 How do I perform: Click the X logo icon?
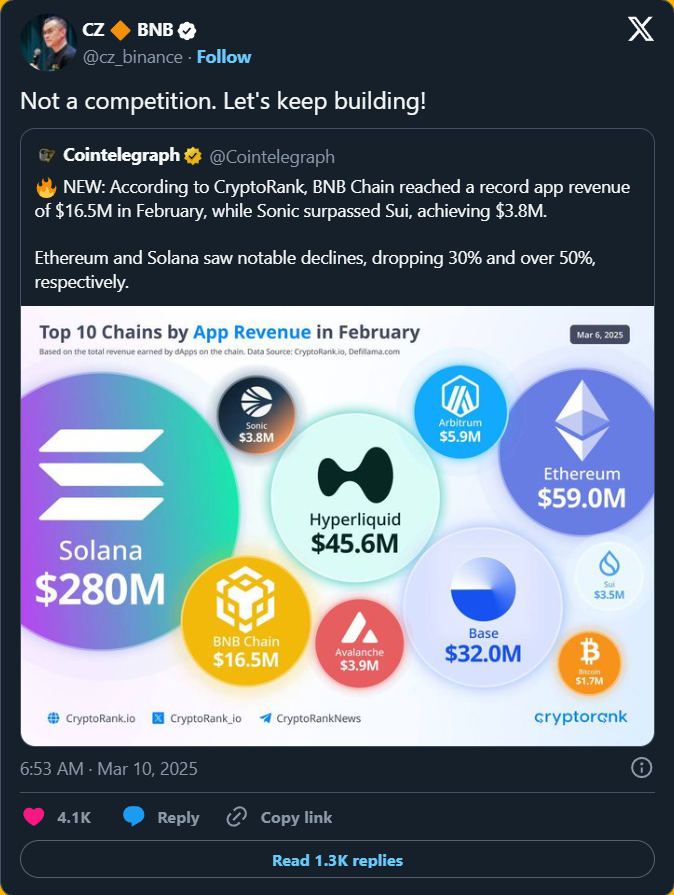640,30
